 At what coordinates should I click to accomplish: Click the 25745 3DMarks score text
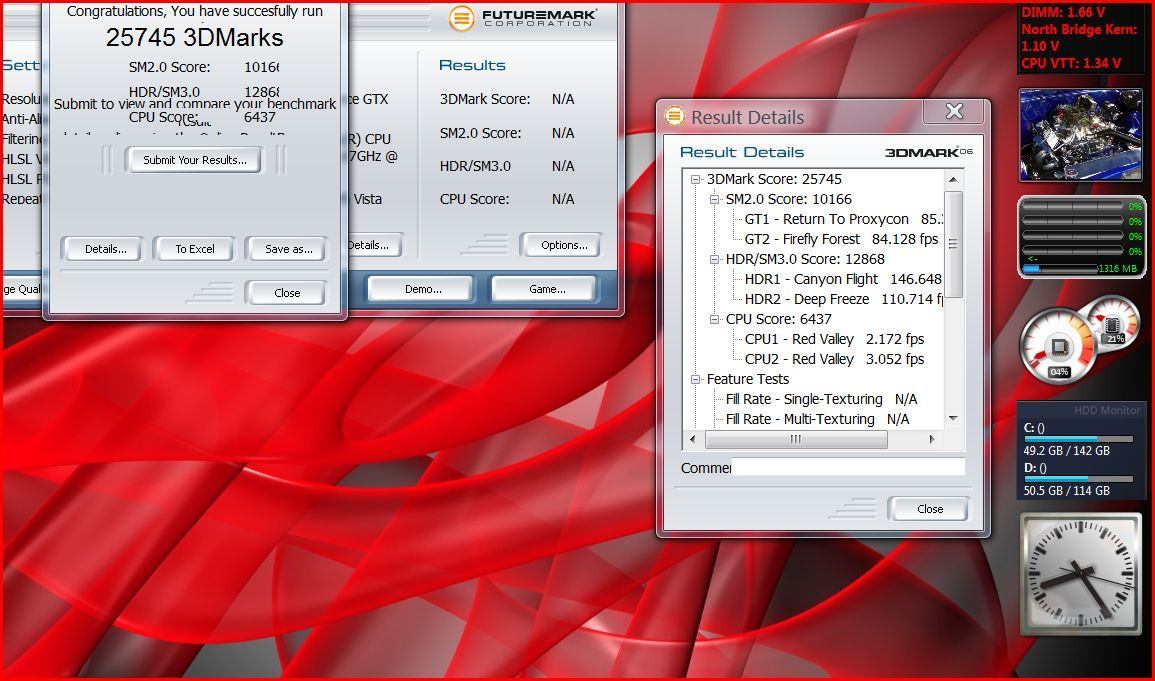[x=194, y=38]
